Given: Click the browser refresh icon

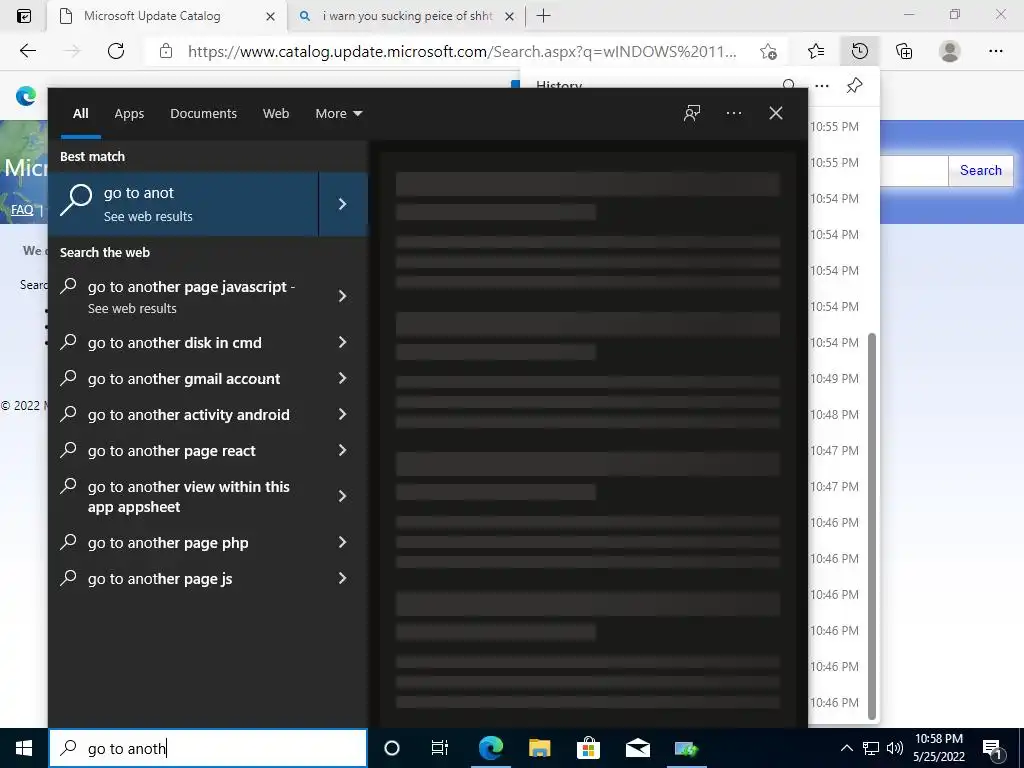Looking at the screenshot, I should tap(116, 51).
